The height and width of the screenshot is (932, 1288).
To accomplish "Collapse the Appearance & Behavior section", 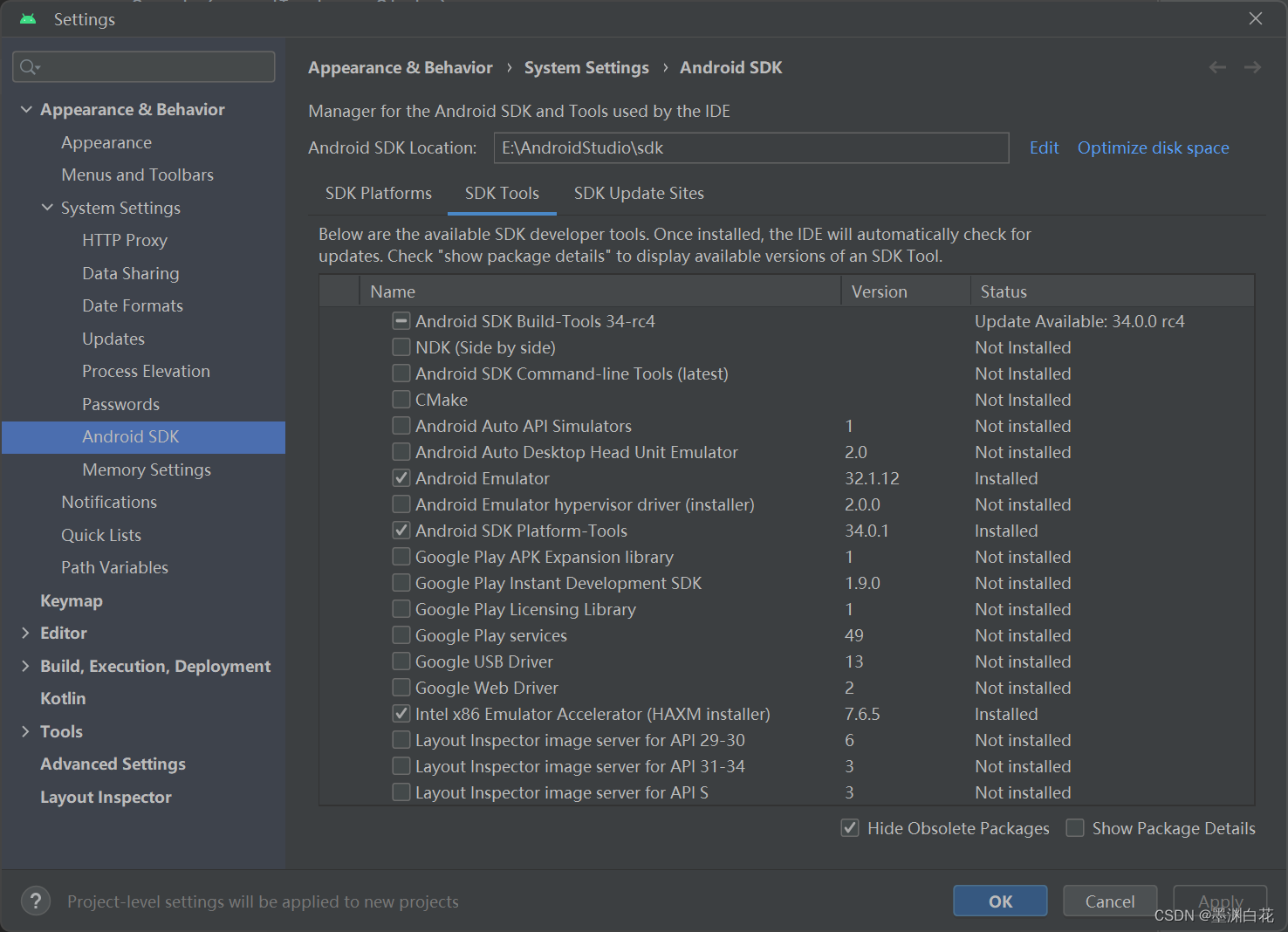I will click(x=26, y=109).
